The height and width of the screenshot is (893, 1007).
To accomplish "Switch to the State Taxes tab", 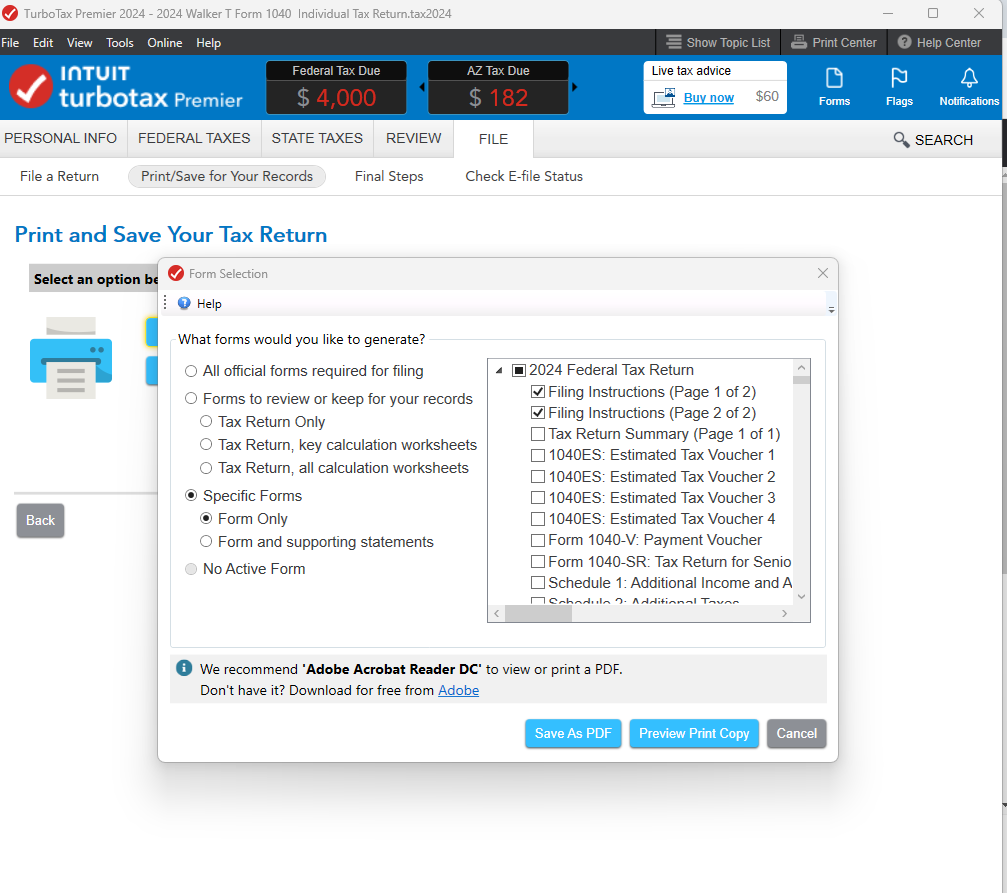I will coord(317,138).
